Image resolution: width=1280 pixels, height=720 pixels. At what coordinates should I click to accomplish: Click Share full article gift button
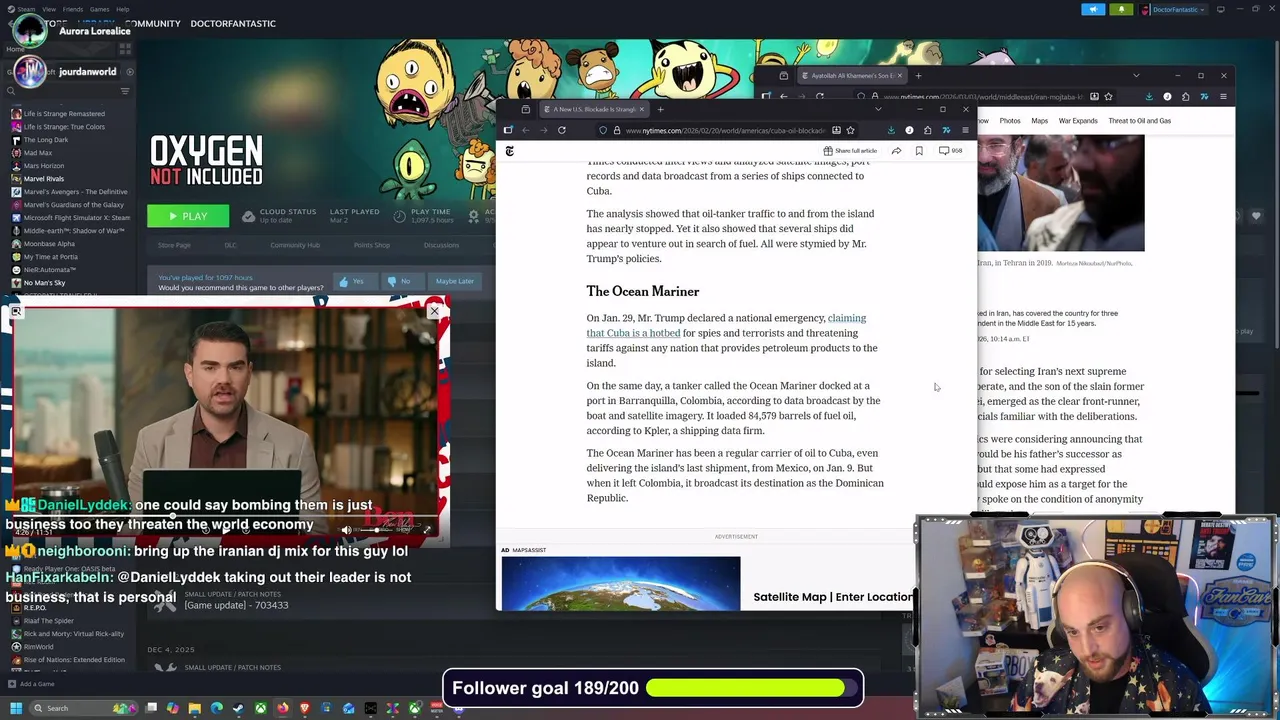pos(850,151)
